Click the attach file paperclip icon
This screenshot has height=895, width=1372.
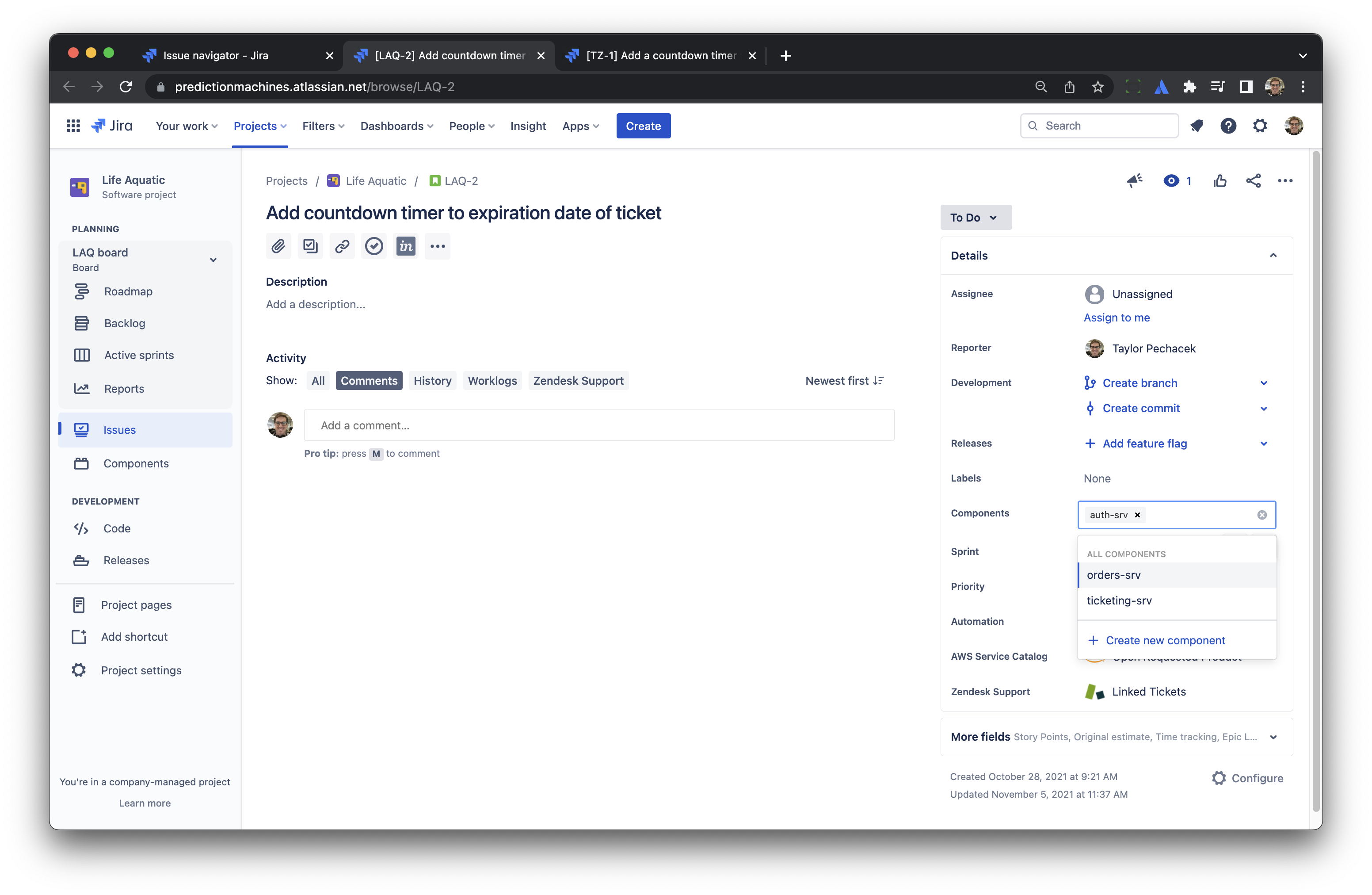(278, 246)
